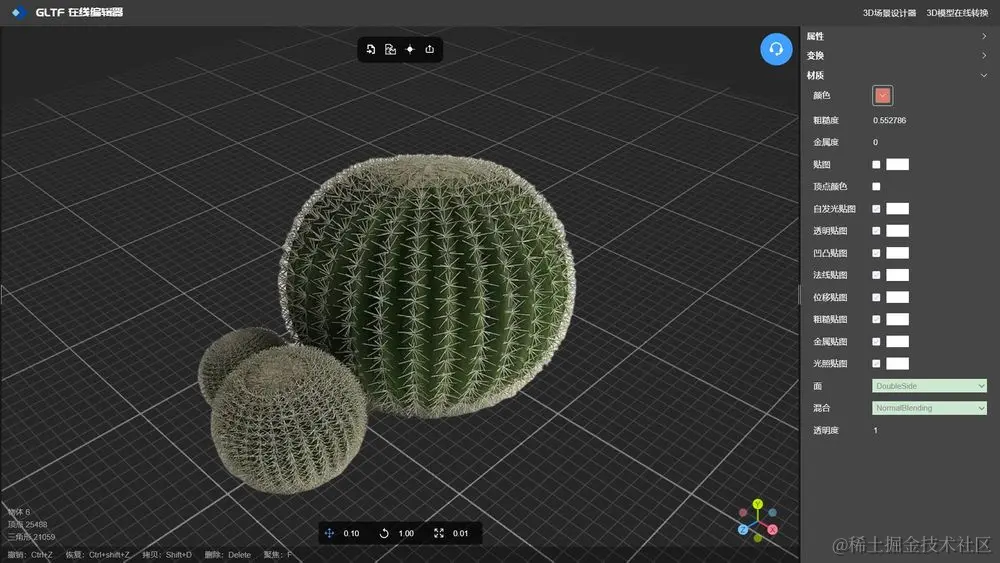This screenshot has width=1000, height=563.
Task: Click the scale snap value 0.01
Action: point(460,534)
